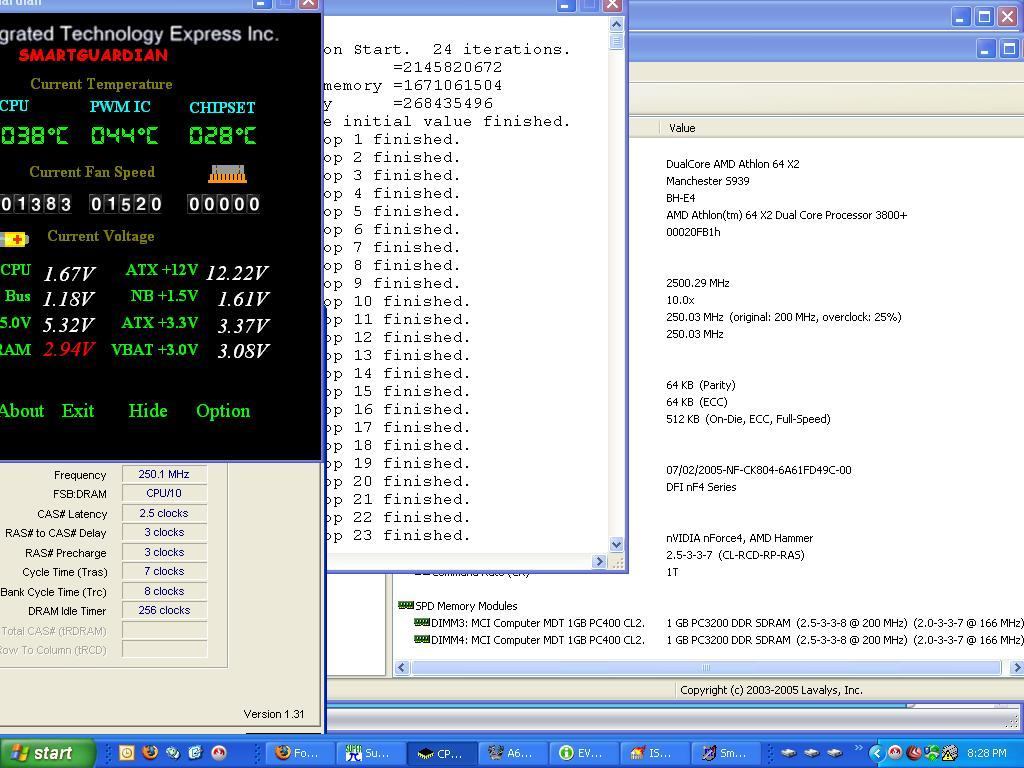Click the taskbar overflow chevron
Viewport: 1024px width, 768px height.
pos(858,748)
